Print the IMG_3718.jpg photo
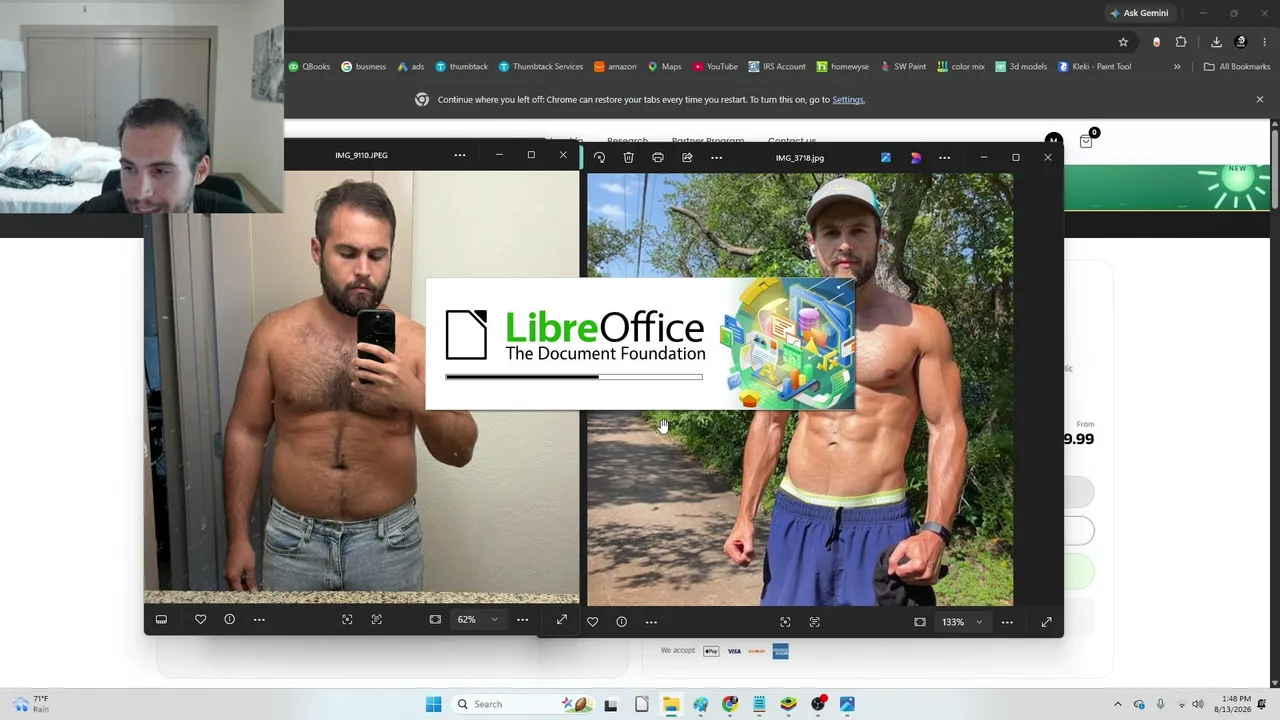 coord(658,157)
